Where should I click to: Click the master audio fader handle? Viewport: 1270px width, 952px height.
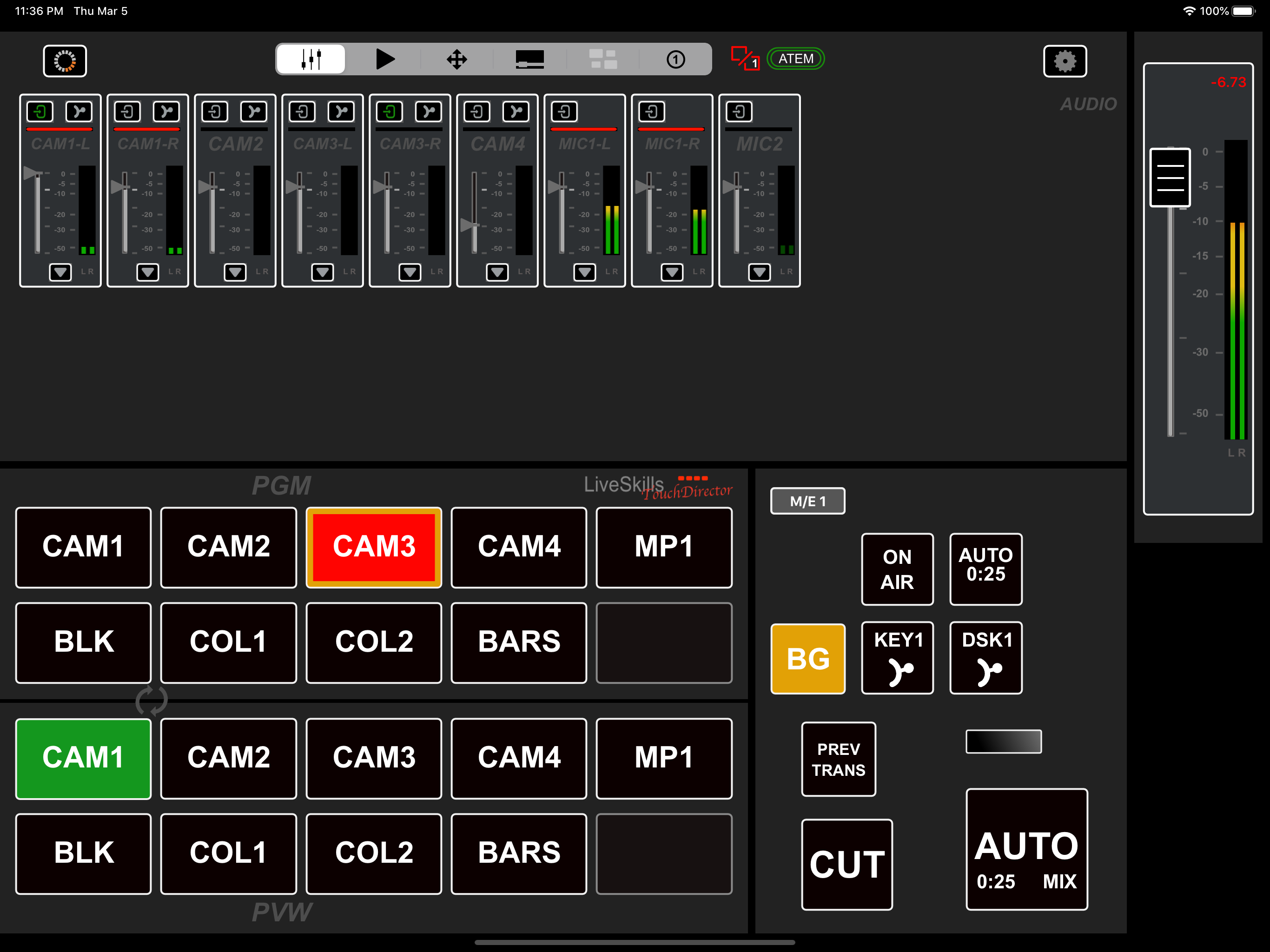1170,178
